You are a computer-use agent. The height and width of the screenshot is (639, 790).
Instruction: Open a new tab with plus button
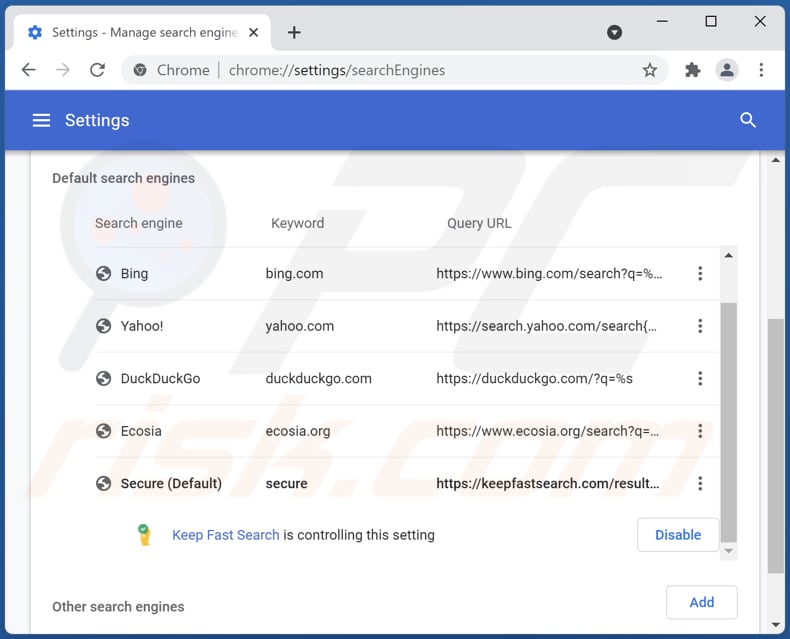tap(294, 33)
